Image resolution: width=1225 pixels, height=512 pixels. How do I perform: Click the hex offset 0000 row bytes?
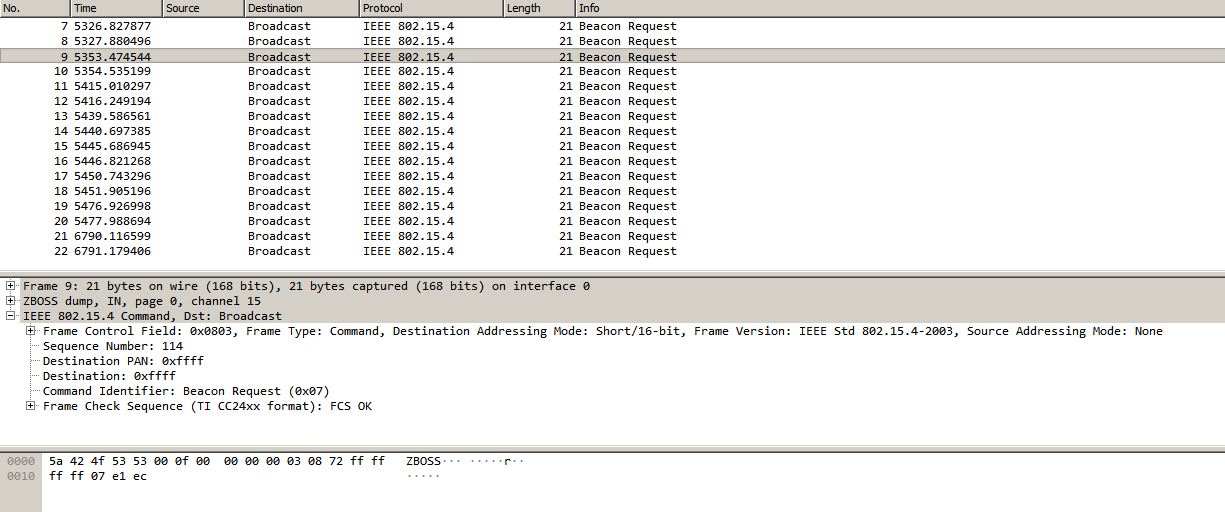(x=217, y=461)
